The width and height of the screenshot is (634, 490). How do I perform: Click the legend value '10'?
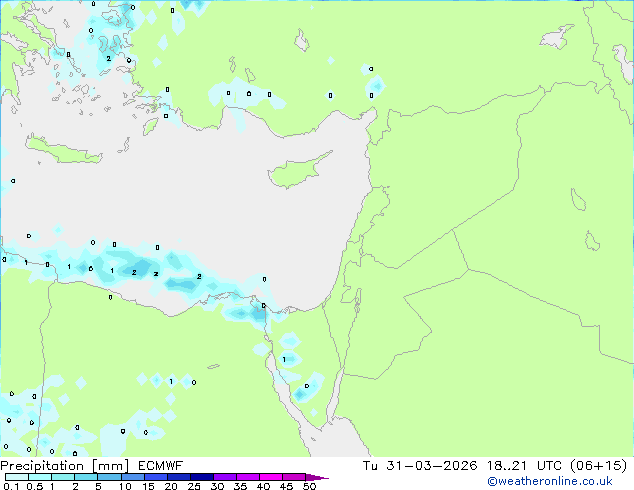125,486
